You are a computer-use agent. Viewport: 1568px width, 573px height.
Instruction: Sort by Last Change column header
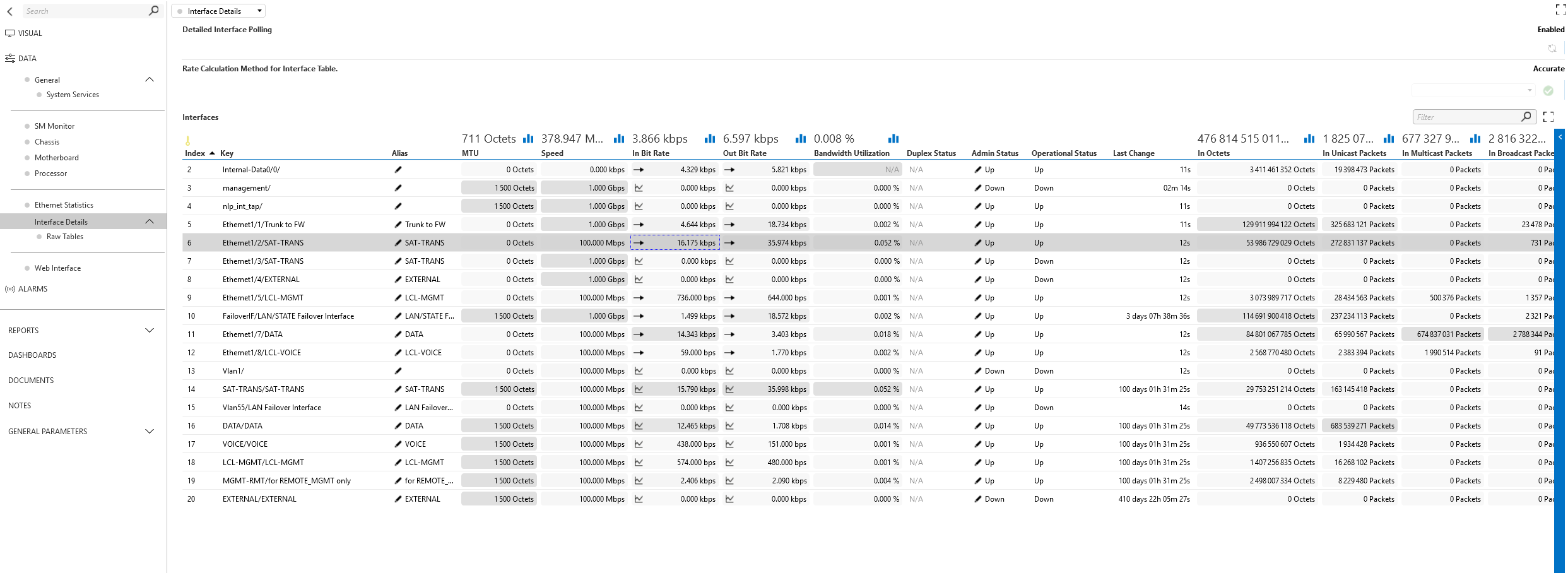tap(1134, 153)
